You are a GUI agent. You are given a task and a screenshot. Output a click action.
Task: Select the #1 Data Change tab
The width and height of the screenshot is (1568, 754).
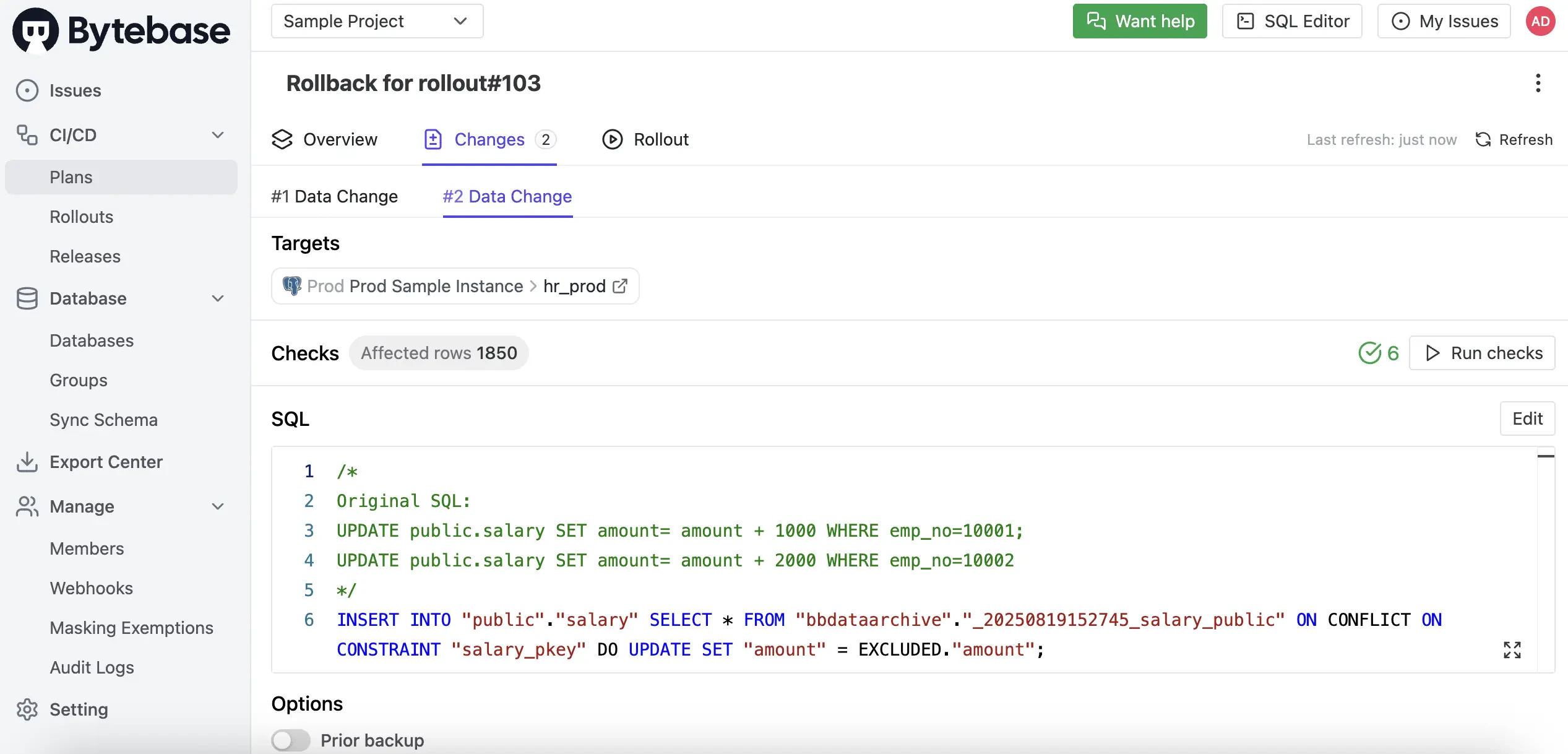tap(334, 196)
